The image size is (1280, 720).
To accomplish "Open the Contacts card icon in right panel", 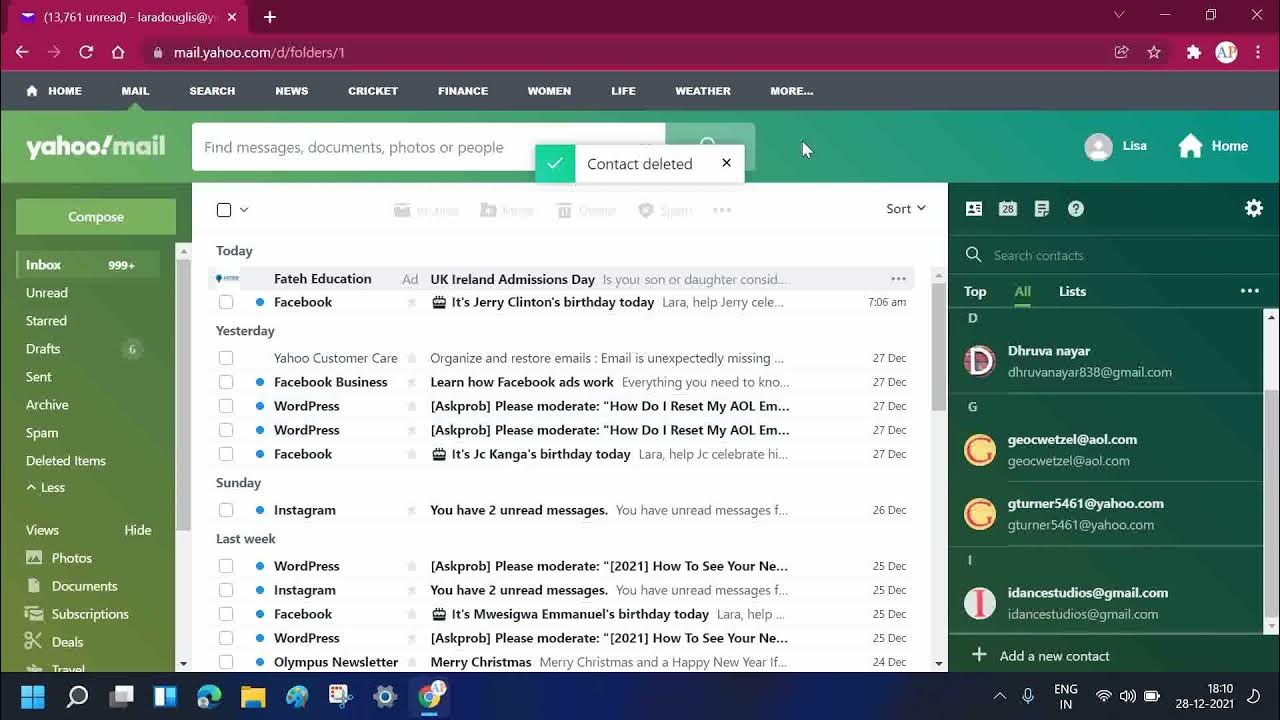I will tap(974, 209).
